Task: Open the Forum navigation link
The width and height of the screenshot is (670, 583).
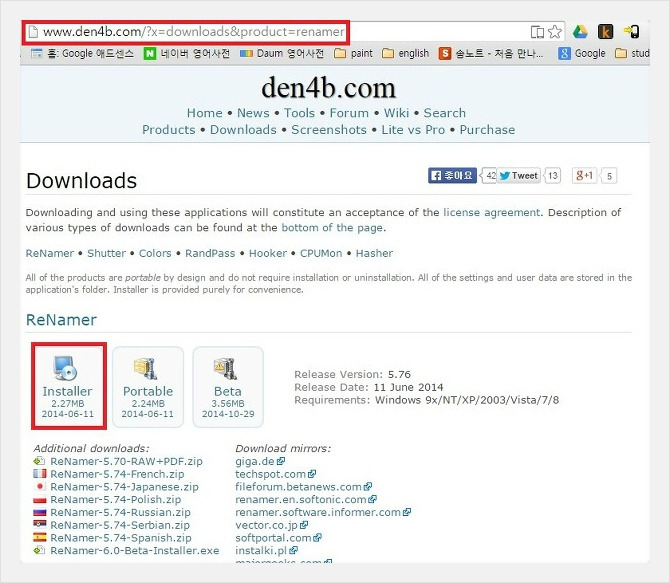Action: (349, 113)
